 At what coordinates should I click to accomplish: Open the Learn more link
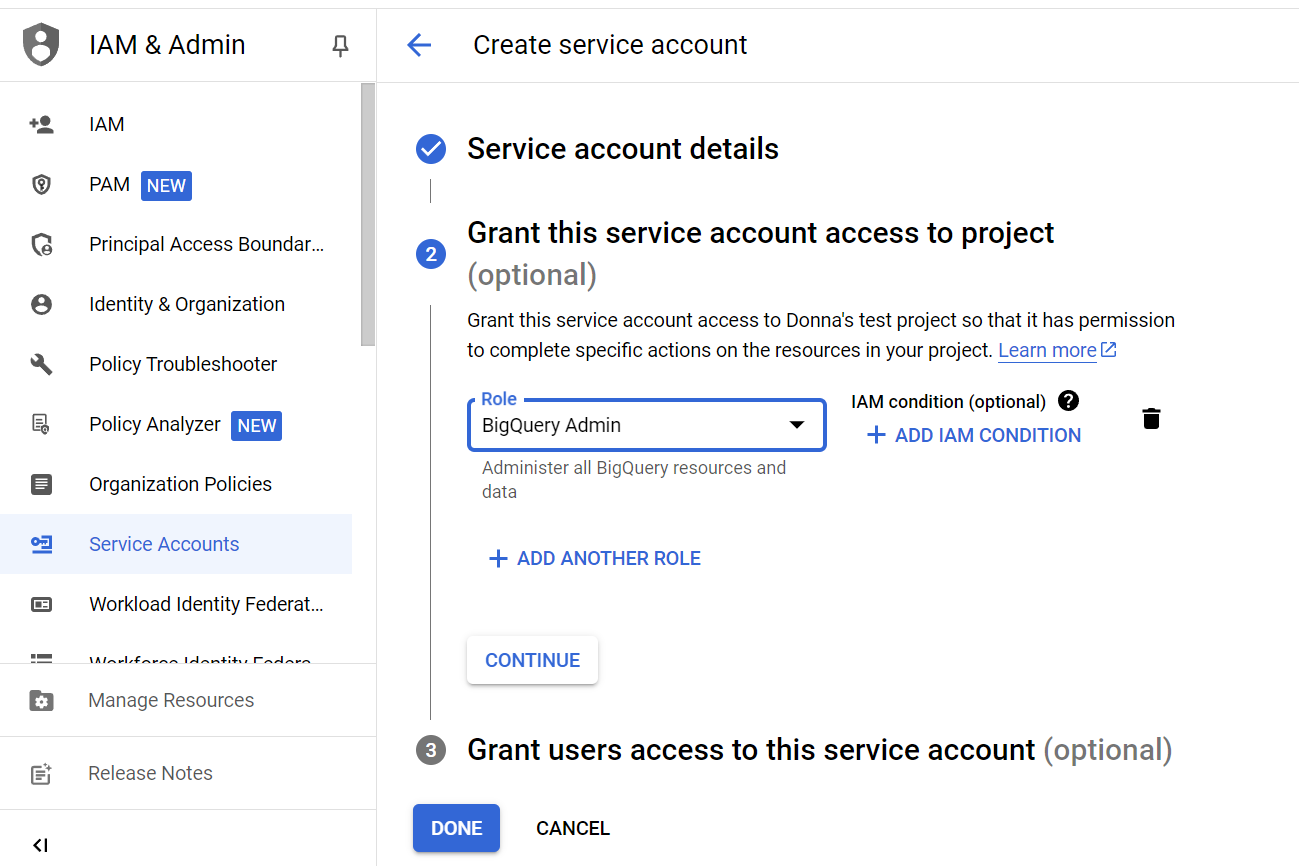pyautogui.click(x=1057, y=351)
